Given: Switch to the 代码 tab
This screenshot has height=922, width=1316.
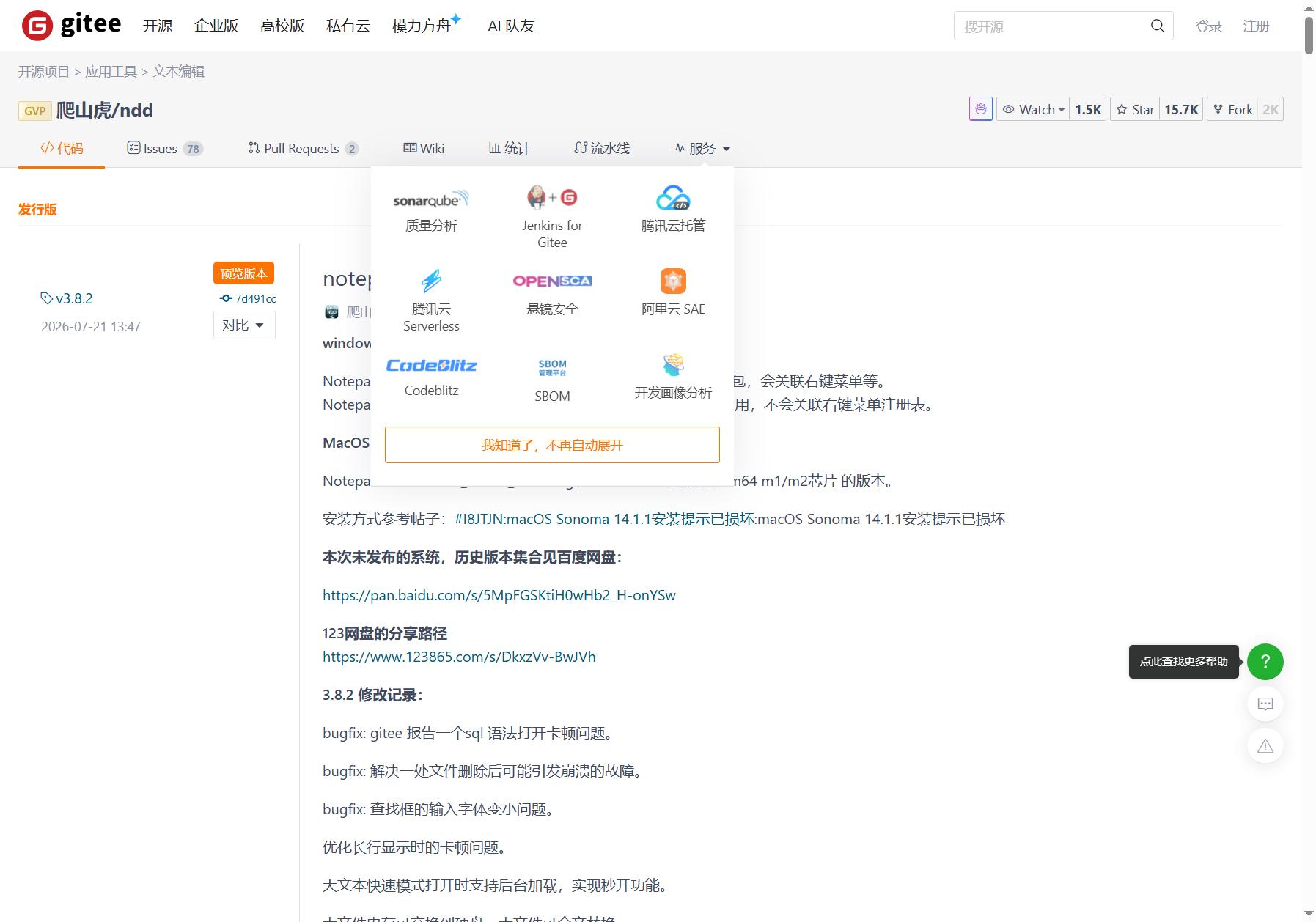Looking at the screenshot, I should point(62,148).
